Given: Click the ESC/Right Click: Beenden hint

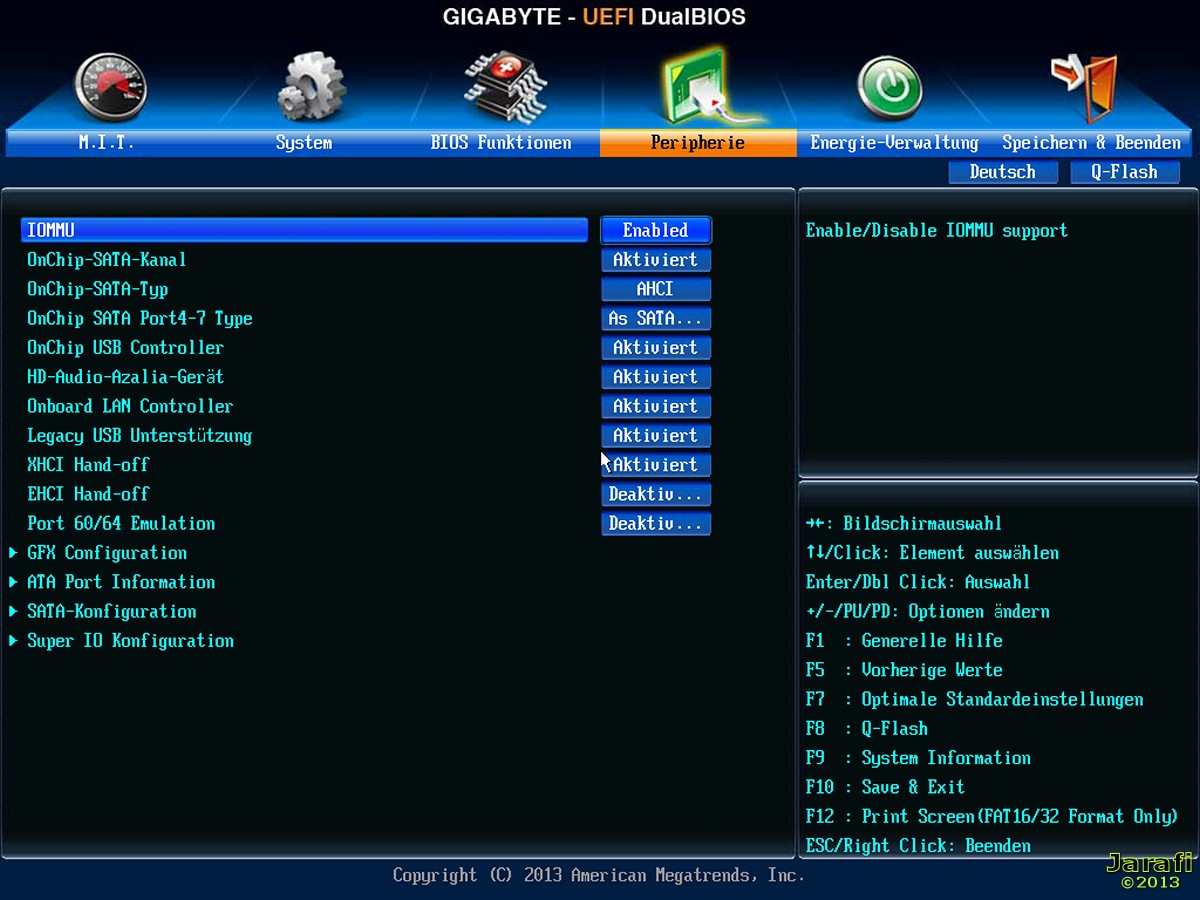Looking at the screenshot, I should pos(918,846).
